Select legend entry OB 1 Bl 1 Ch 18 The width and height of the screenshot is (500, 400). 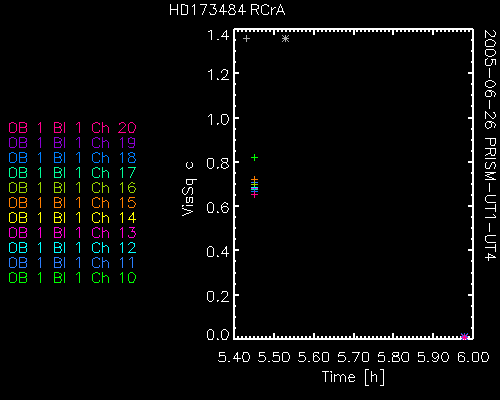click(x=72, y=158)
